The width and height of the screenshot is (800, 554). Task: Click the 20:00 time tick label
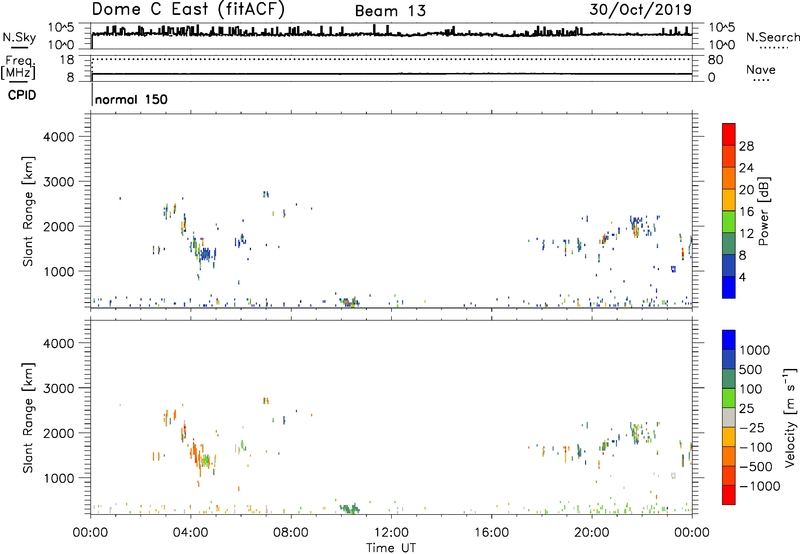click(591, 533)
